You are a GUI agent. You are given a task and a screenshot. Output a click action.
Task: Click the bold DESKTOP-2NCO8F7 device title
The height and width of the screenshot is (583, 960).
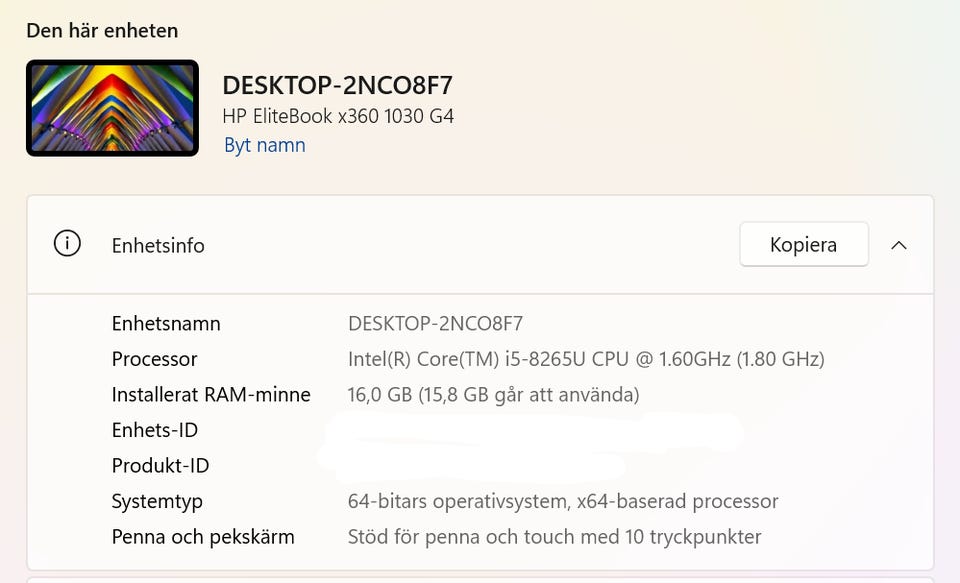337,85
